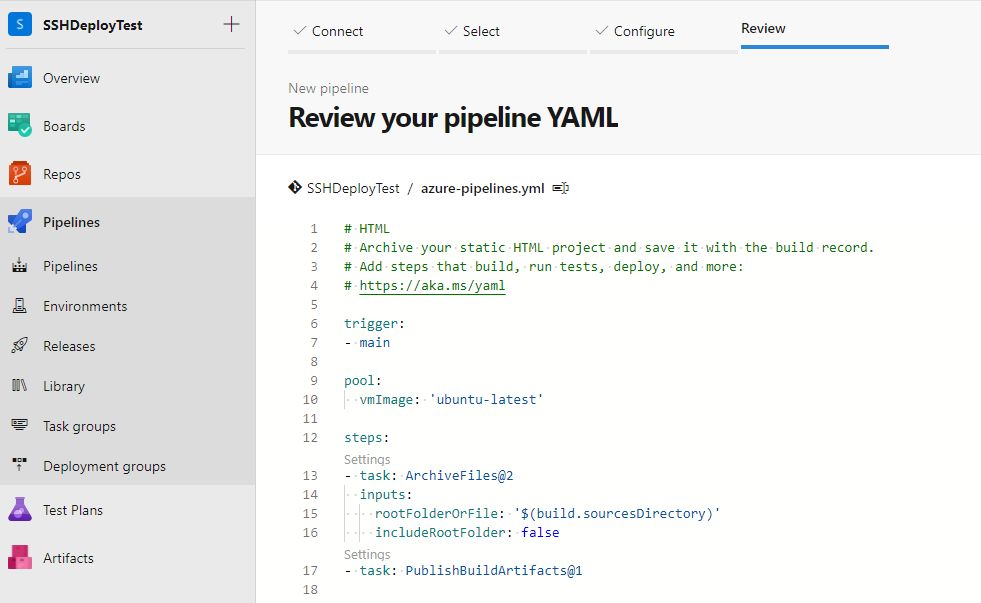Open Test Plans flask icon
Image resolution: width=981 pixels, height=603 pixels.
click(19, 510)
